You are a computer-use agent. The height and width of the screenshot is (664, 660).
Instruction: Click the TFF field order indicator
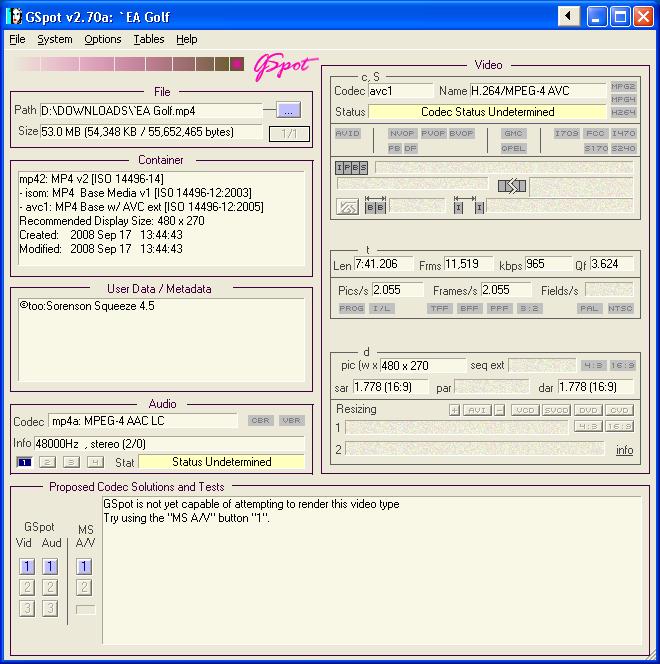439,308
